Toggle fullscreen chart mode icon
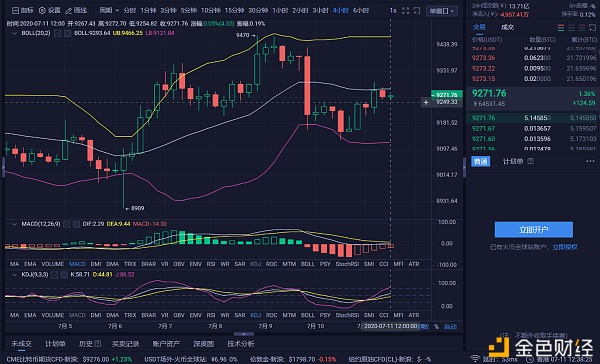This screenshot has width=600, height=364. click(405, 11)
